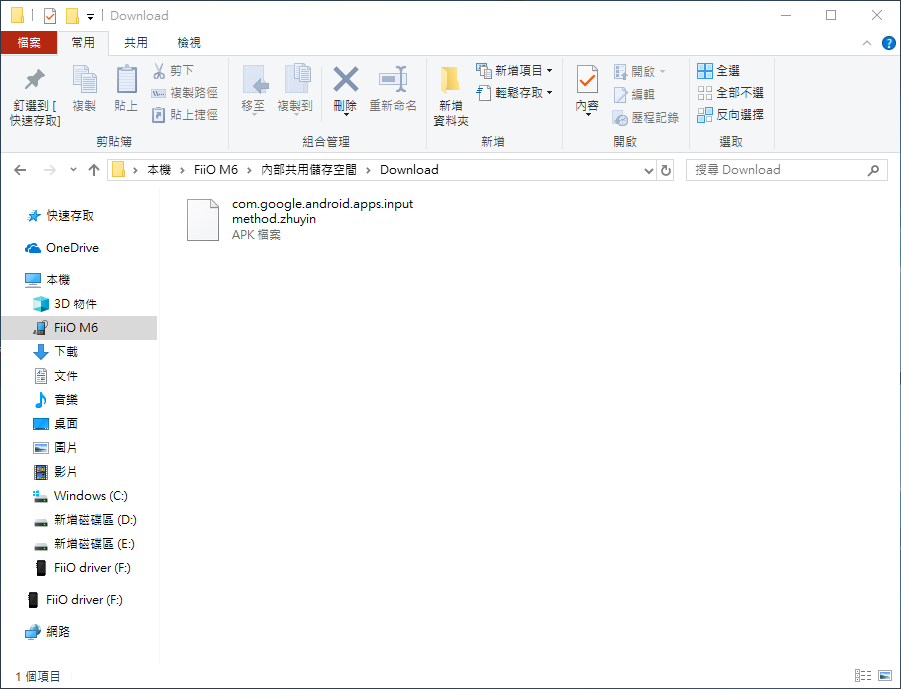Switch to large icons view in status bar
The image size is (901, 689).
[x=885, y=676]
